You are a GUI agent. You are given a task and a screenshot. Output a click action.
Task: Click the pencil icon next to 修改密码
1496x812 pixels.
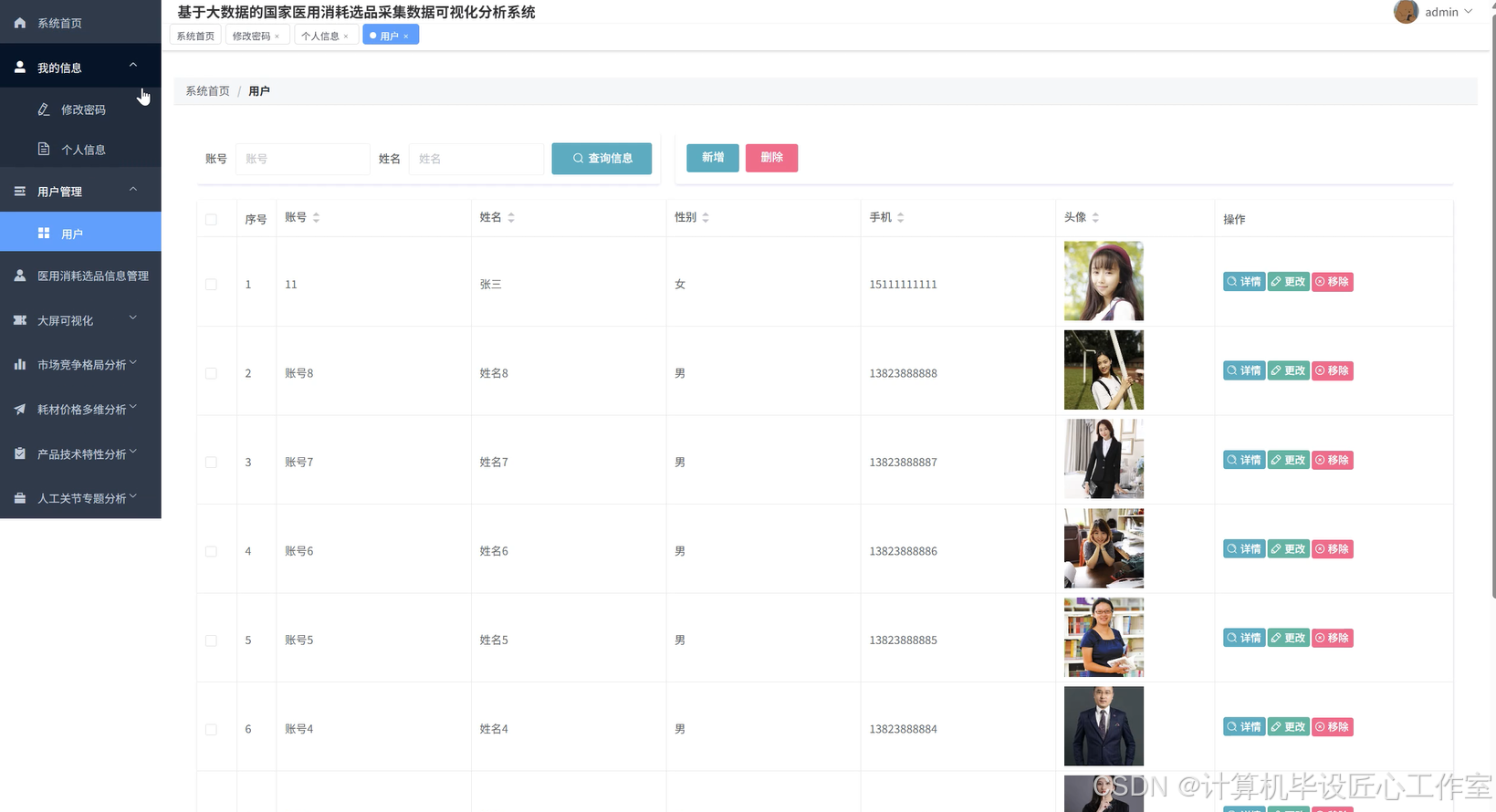[x=44, y=109]
